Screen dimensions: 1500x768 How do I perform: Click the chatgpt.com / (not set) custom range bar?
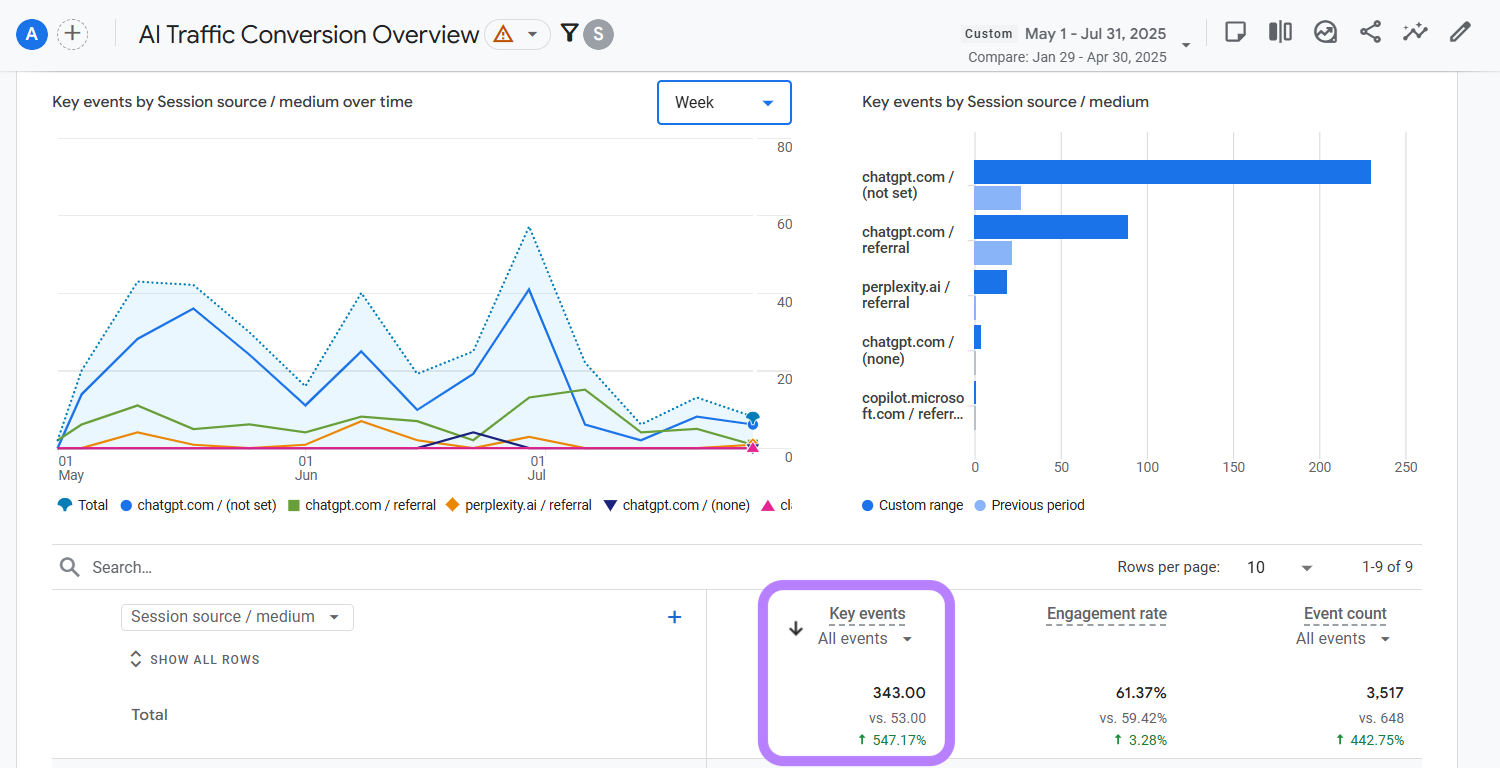click(x=1171, y=172)
